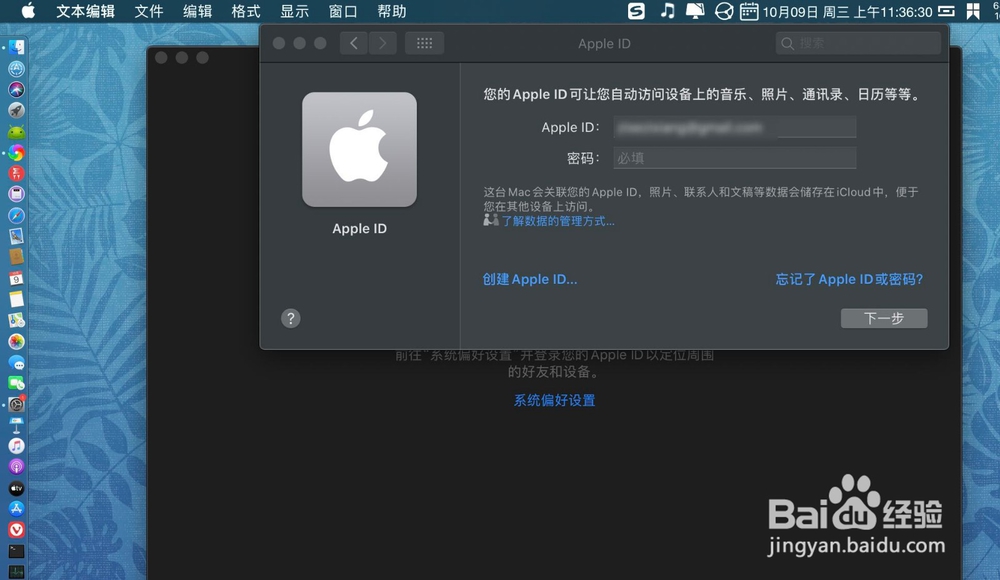Click the 下一步 button
The image size is (1000, 580).
point(884,318)
